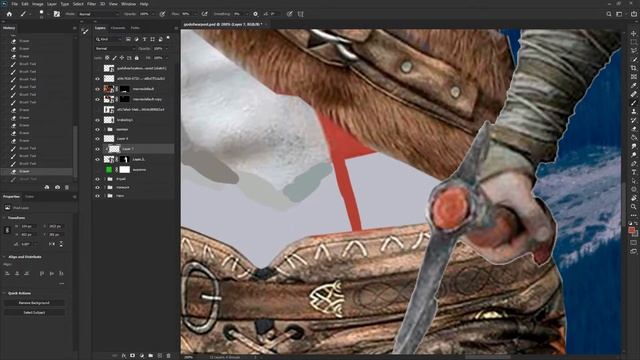
Task: Toggle airbrush-style build-up in the options bar
Action: [x=204, y=14]
